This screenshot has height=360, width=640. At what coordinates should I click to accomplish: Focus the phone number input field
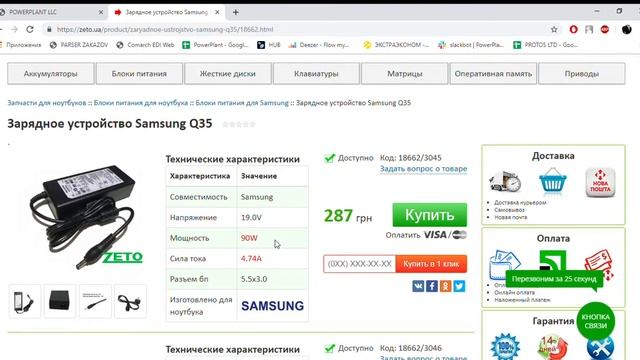(x=360, y=264)
